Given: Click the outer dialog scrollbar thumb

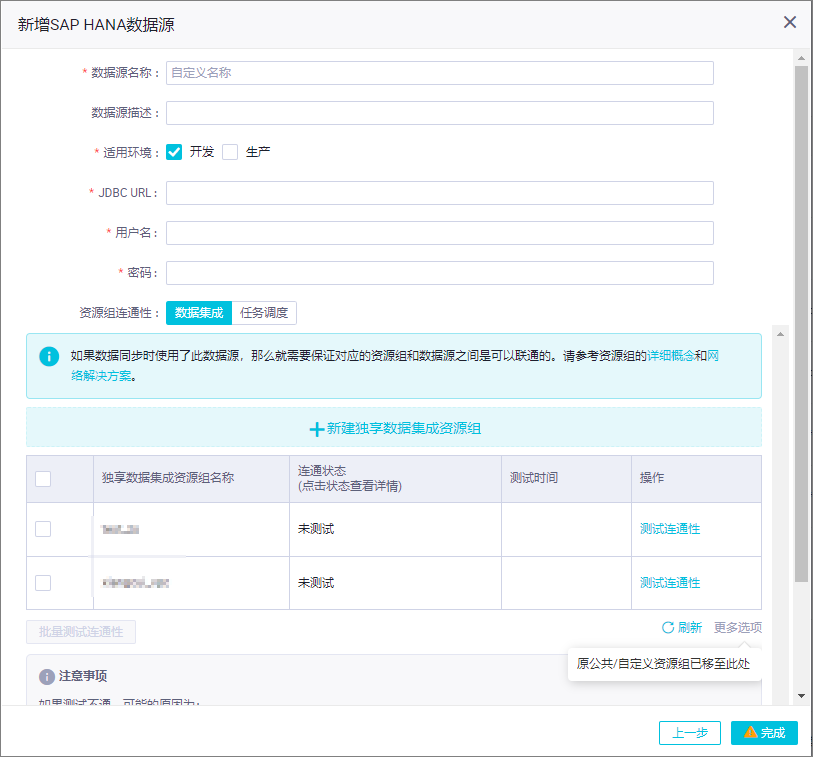Looking at the screenshot, I should pos(802,324).
